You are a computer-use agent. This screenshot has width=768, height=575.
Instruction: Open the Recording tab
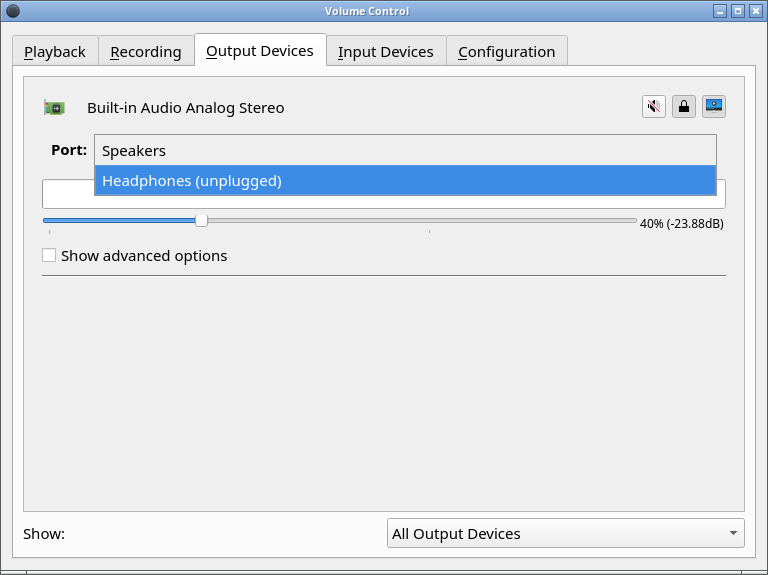pyautogui.click(x=146, y=52)
